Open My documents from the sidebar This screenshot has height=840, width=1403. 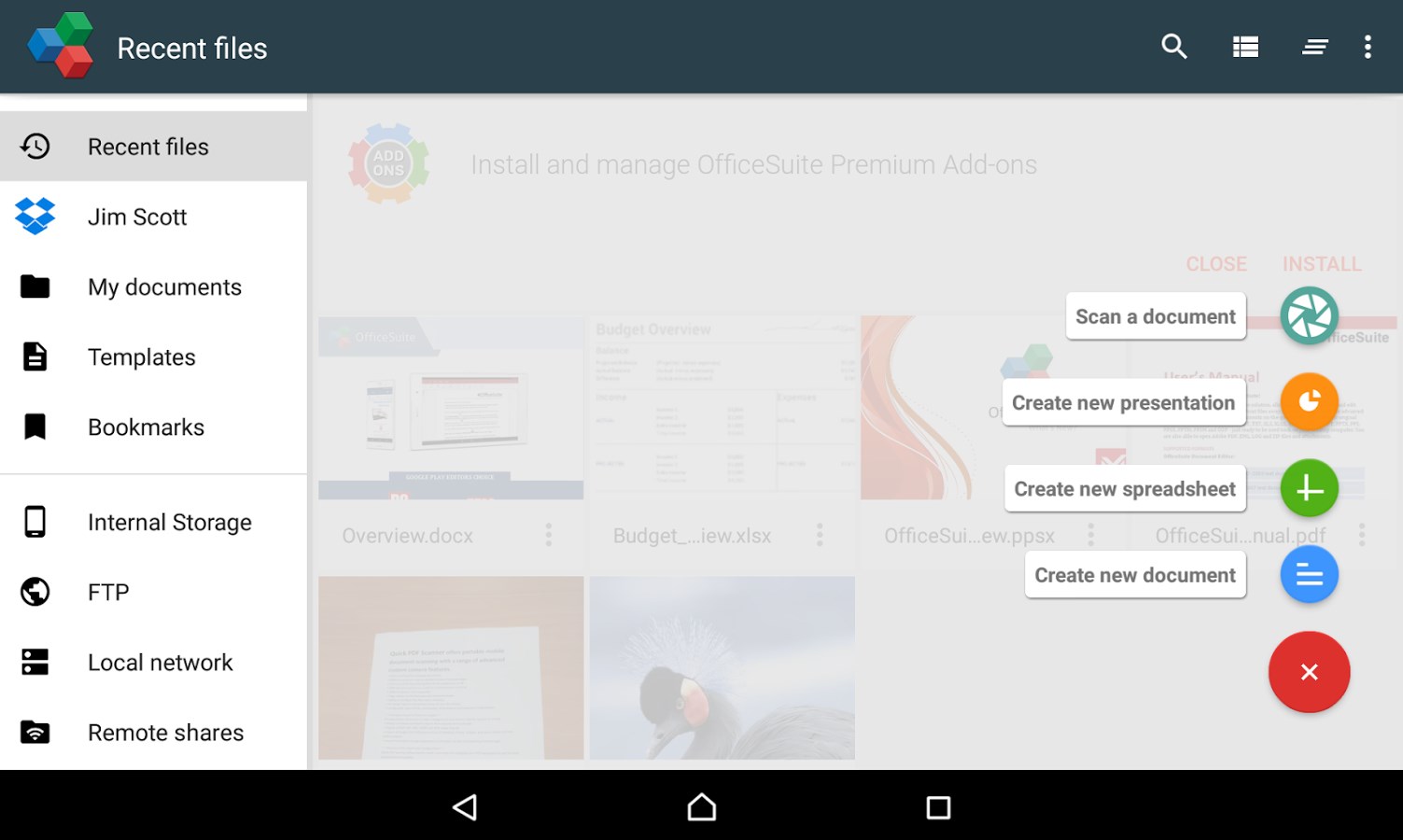(164, 287)
